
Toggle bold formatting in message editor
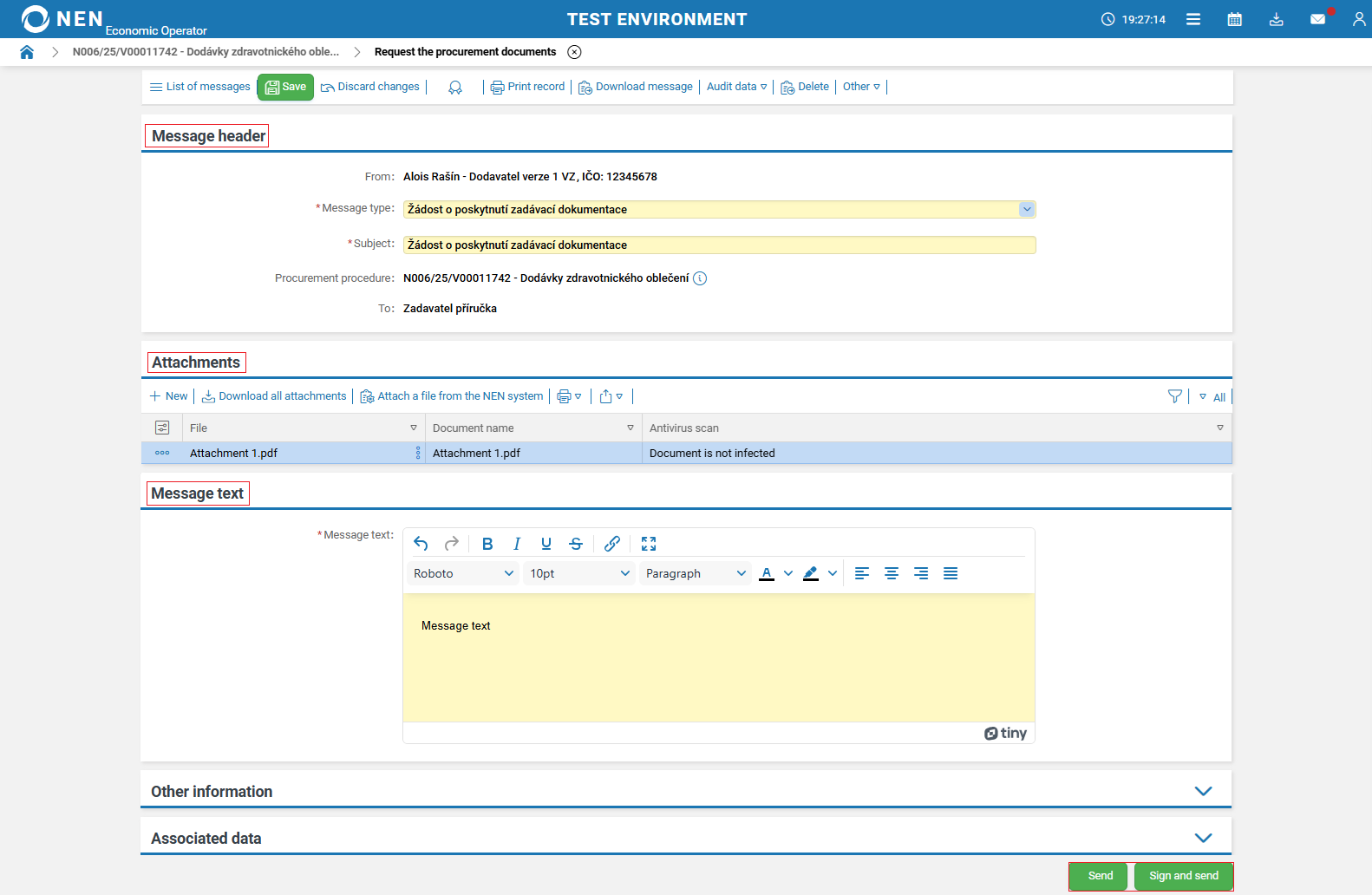pos(487,544)
